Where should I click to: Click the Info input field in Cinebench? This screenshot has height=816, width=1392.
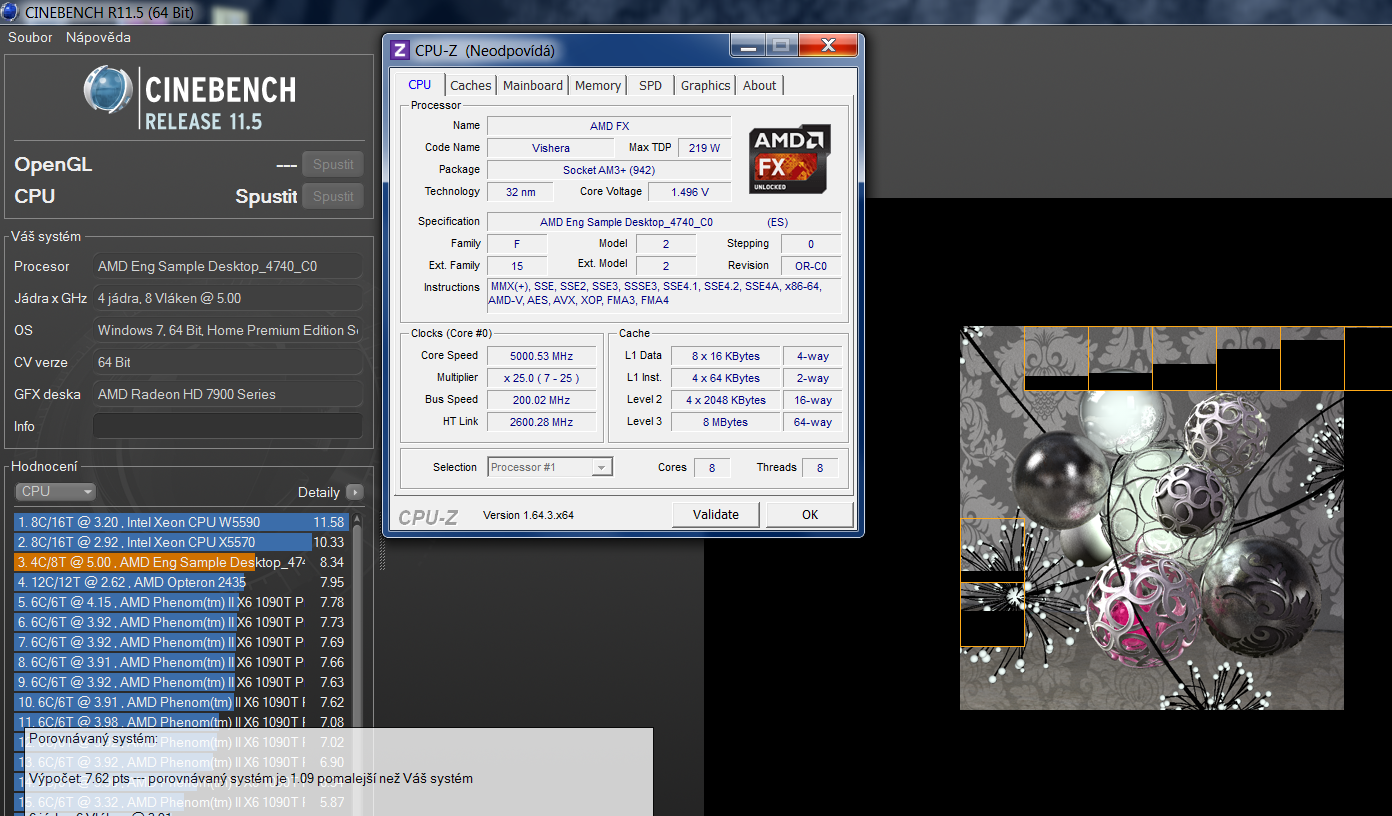228,426
